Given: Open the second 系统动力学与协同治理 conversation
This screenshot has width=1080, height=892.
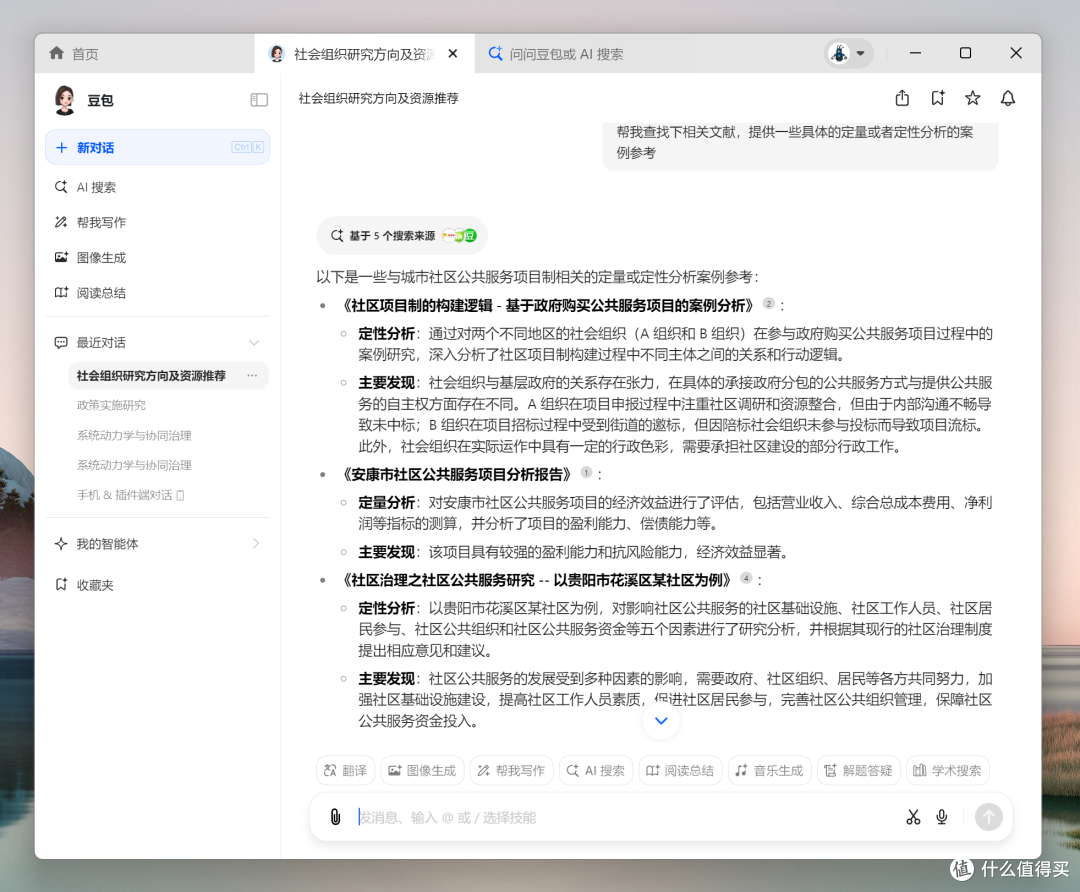Looking at the screenshot, I should [134, 465].
